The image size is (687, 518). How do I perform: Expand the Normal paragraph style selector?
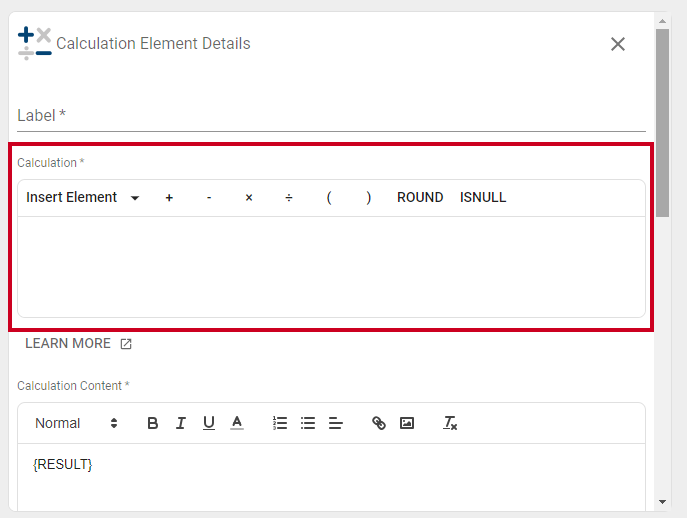tap(76, 423)
